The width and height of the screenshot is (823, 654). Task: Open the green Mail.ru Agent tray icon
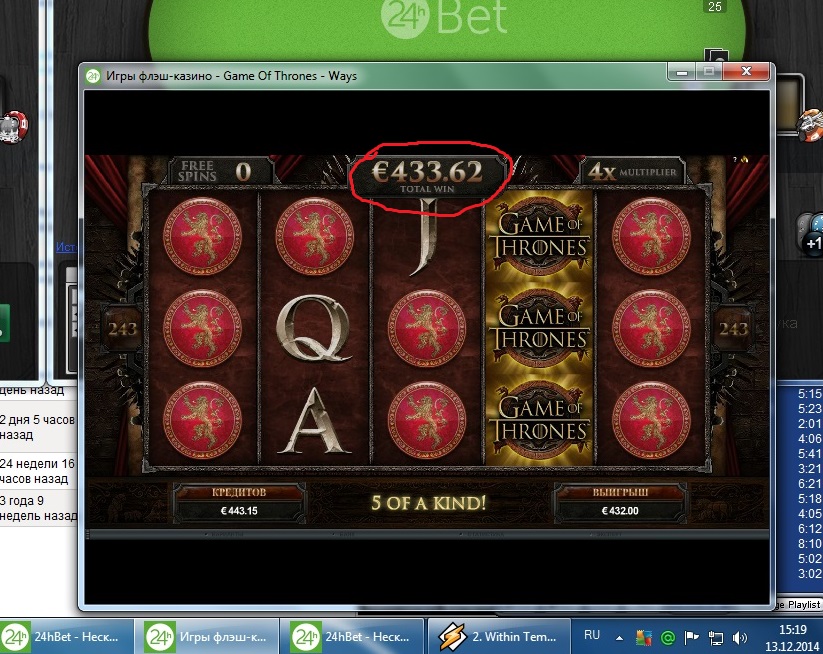668,638
